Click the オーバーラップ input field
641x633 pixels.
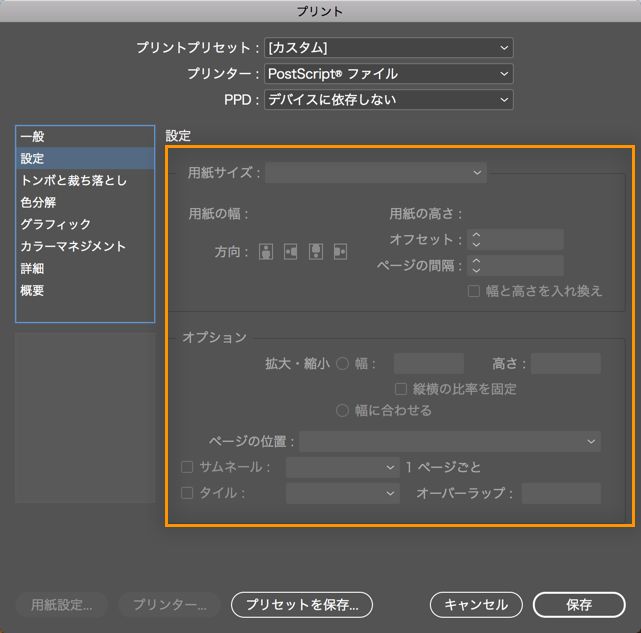point(561,493)
